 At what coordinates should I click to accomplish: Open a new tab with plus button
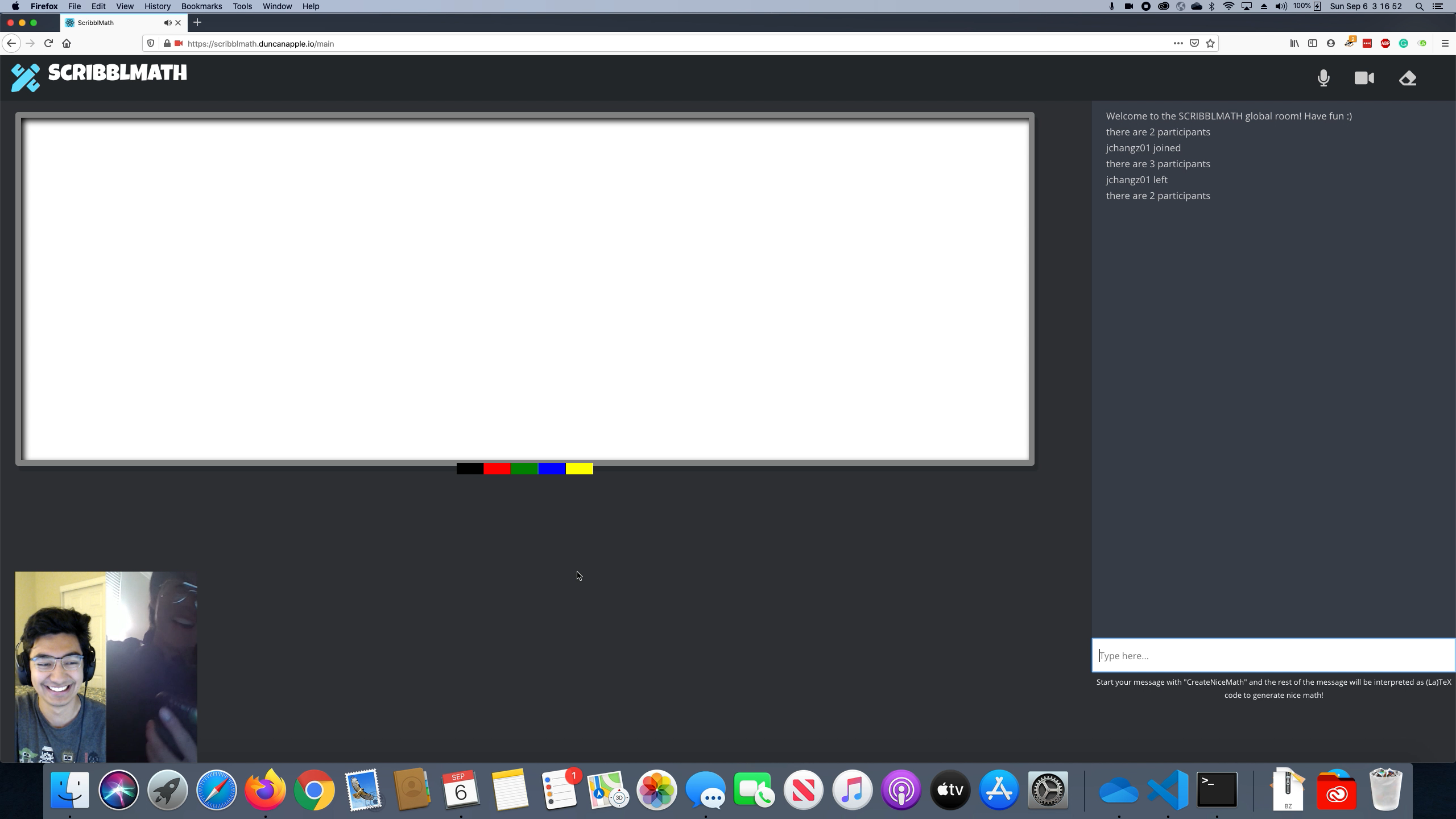tap(197, 23)
